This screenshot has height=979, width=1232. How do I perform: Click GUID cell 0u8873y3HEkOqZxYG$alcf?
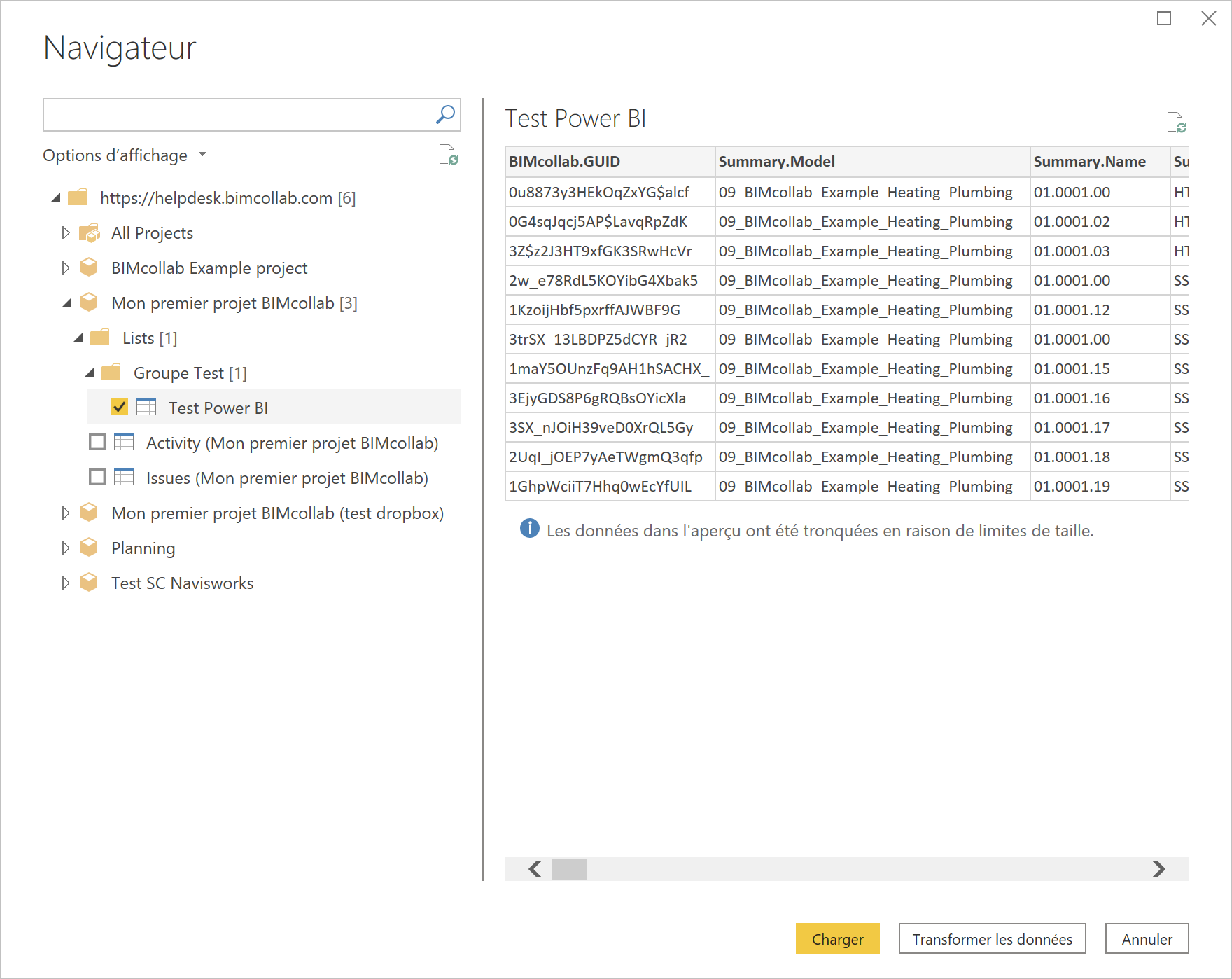coord(610,192)
